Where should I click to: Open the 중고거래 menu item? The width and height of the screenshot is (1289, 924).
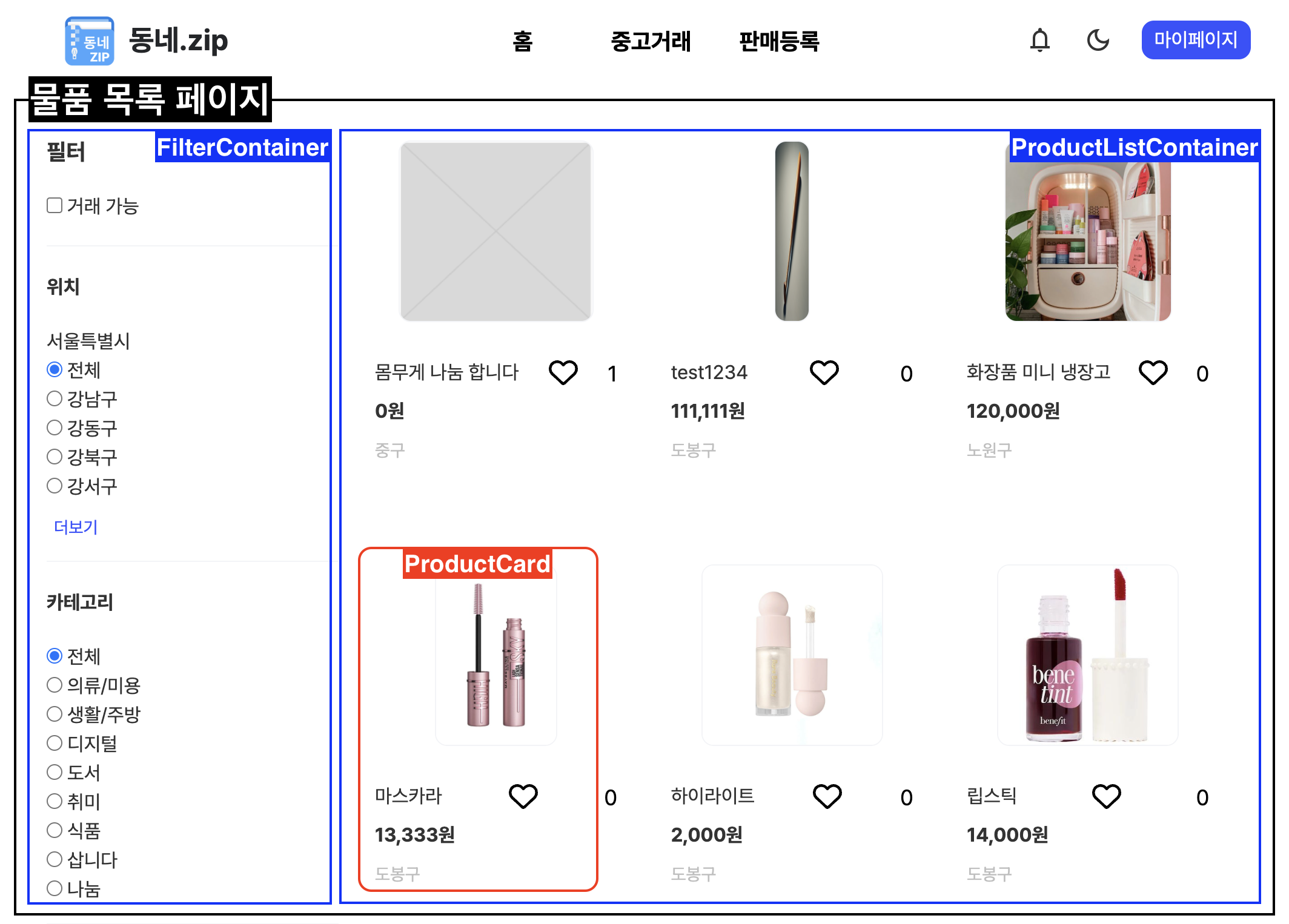click(651, 41)
